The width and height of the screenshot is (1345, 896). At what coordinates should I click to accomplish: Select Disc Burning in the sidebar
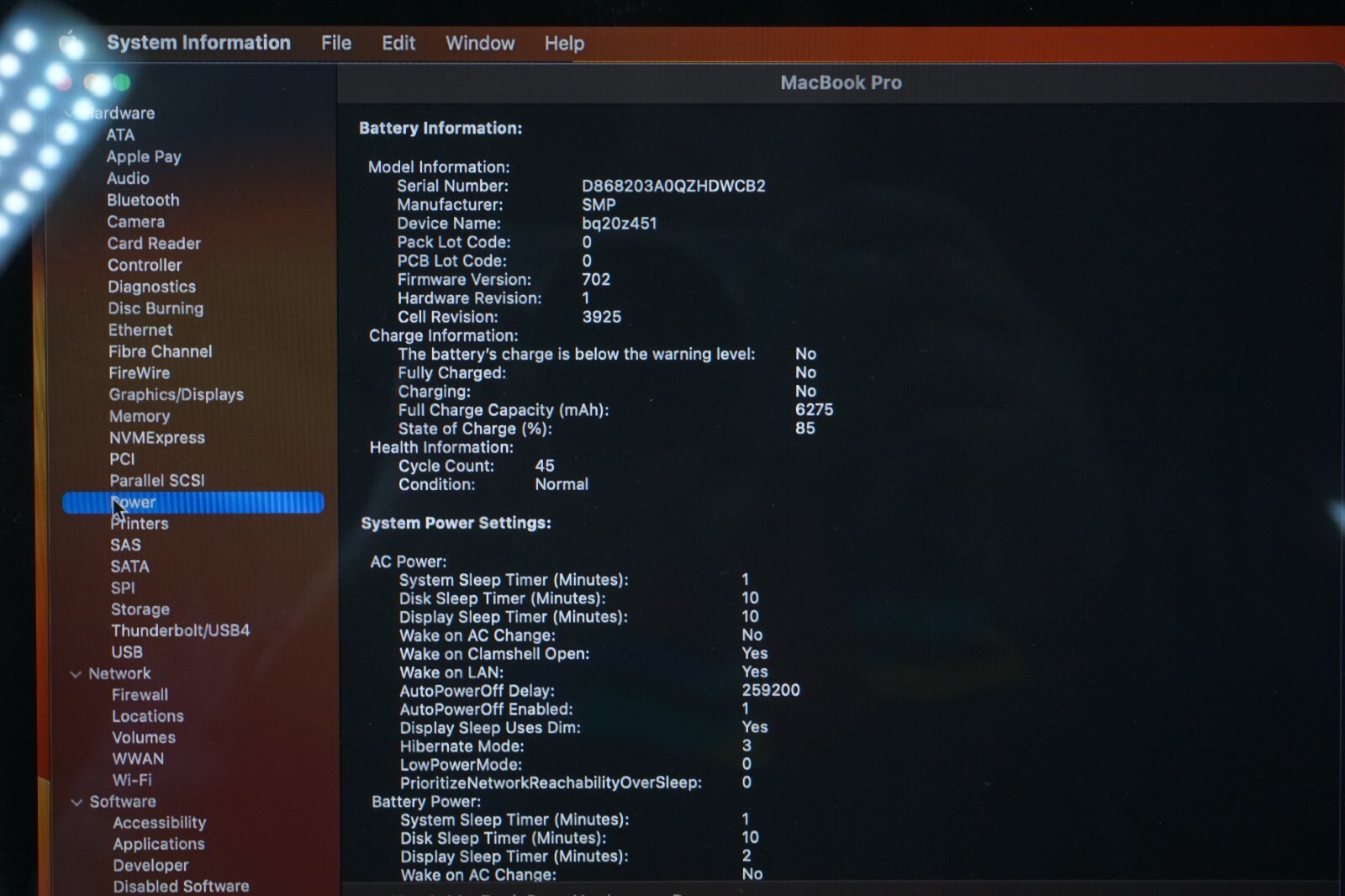click(156, 308)
